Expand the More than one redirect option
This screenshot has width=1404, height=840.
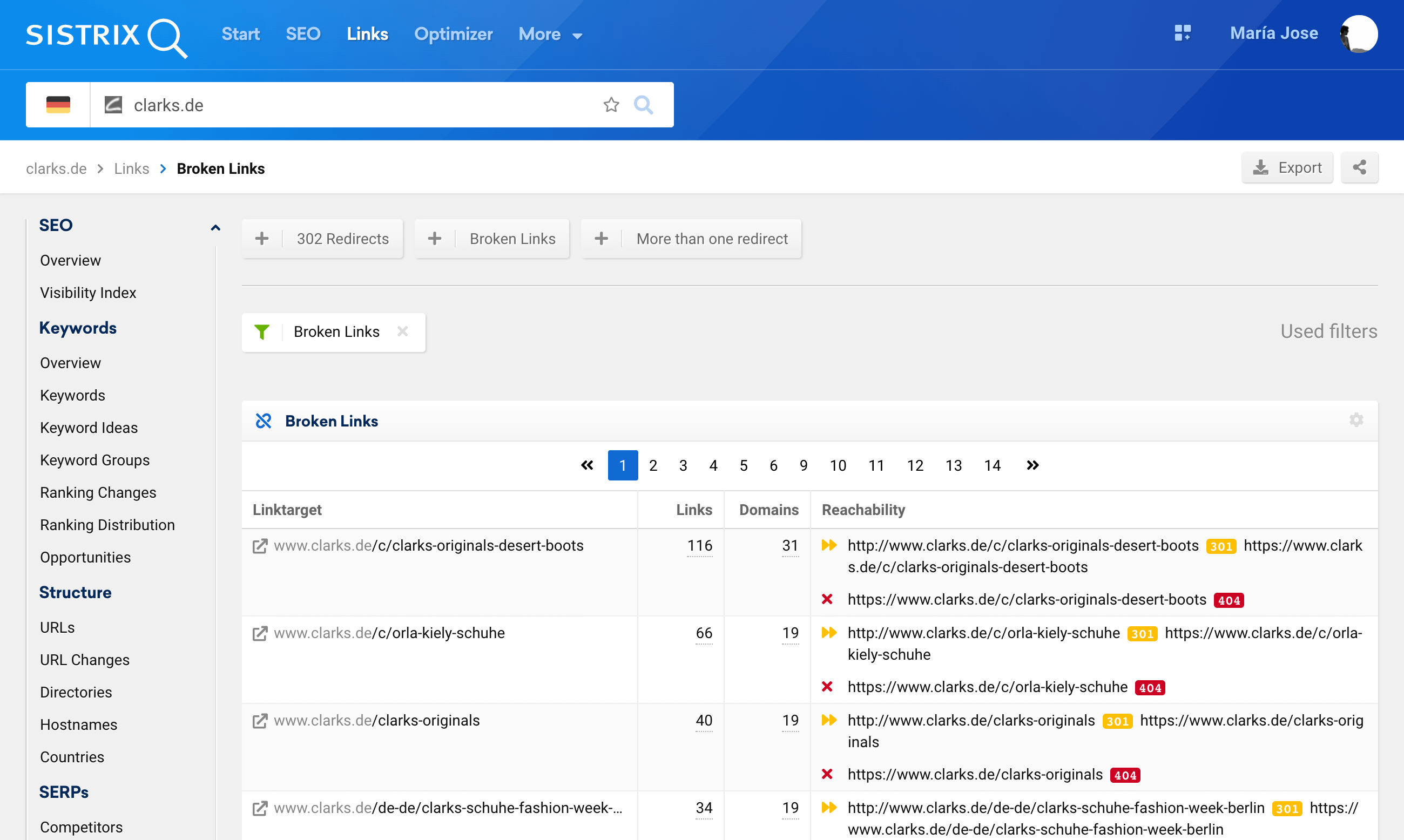pyautogui.click(x=601, y=238)
